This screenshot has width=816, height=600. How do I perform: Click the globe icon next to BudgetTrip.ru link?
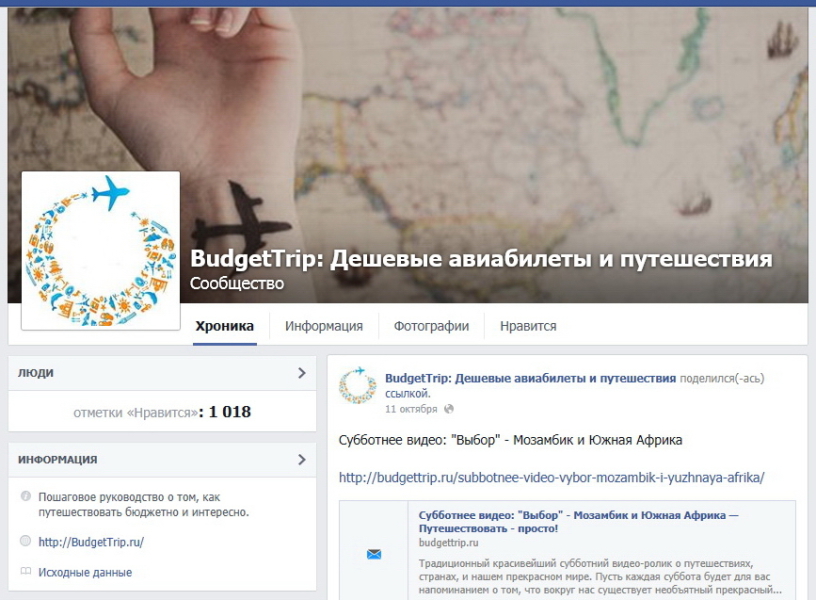point(26,541)
